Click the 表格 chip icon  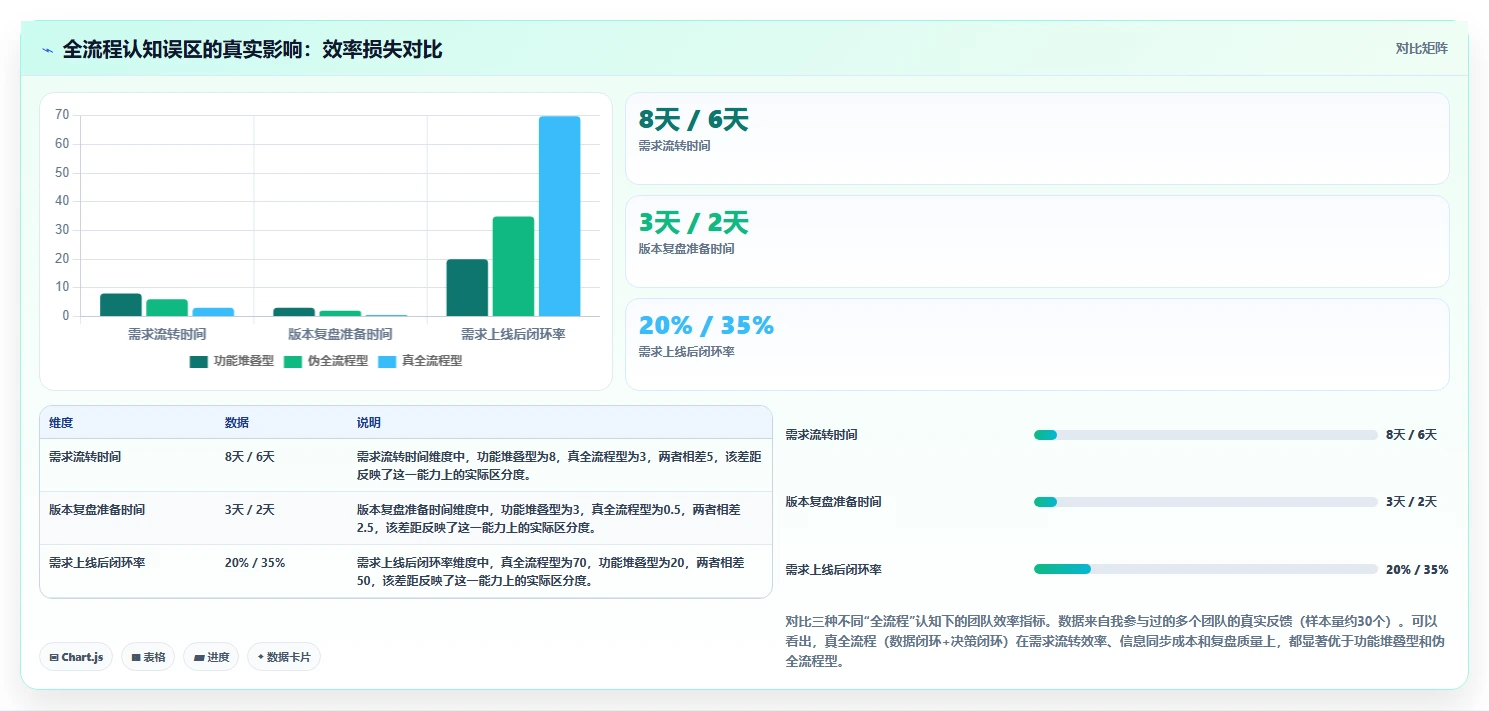click(136, 657)
